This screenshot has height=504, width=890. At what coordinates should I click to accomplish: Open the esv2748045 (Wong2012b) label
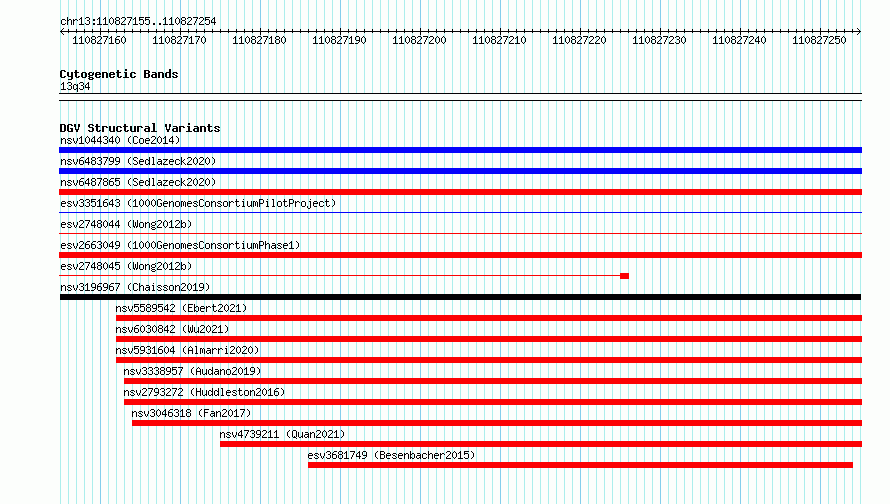pyautogui.click(x=126, y=266)
